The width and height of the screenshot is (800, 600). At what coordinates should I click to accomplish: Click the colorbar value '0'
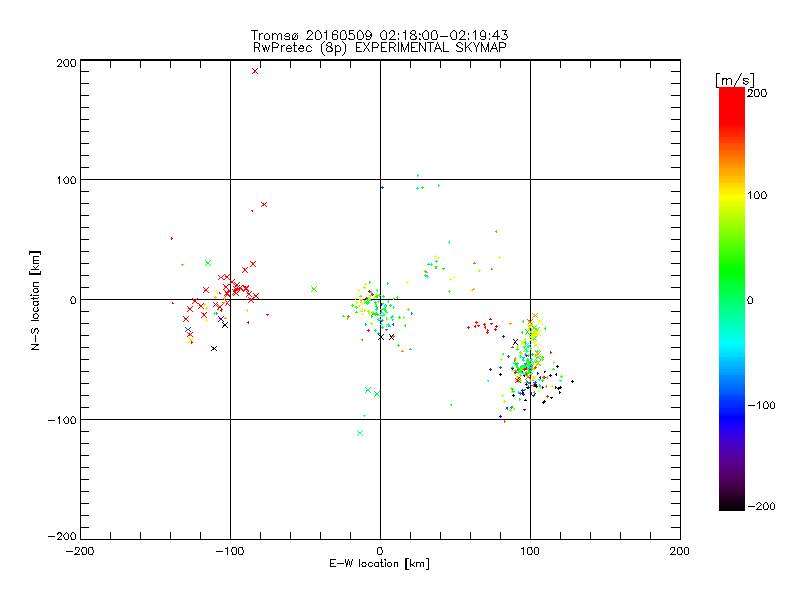pos(750,300)
